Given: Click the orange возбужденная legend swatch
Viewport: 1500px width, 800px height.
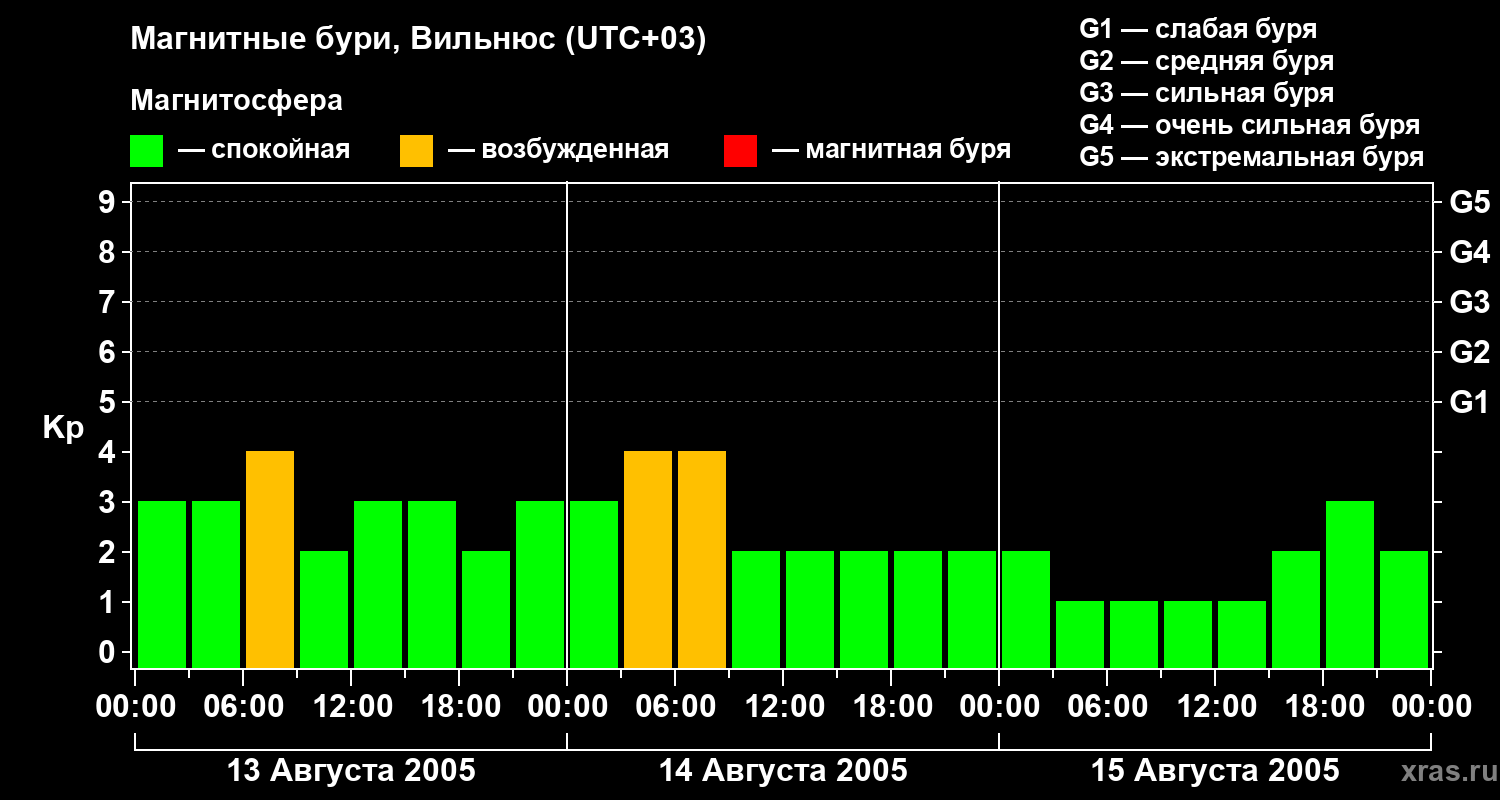Looking at the screenshot, I should tap(417, 151).
